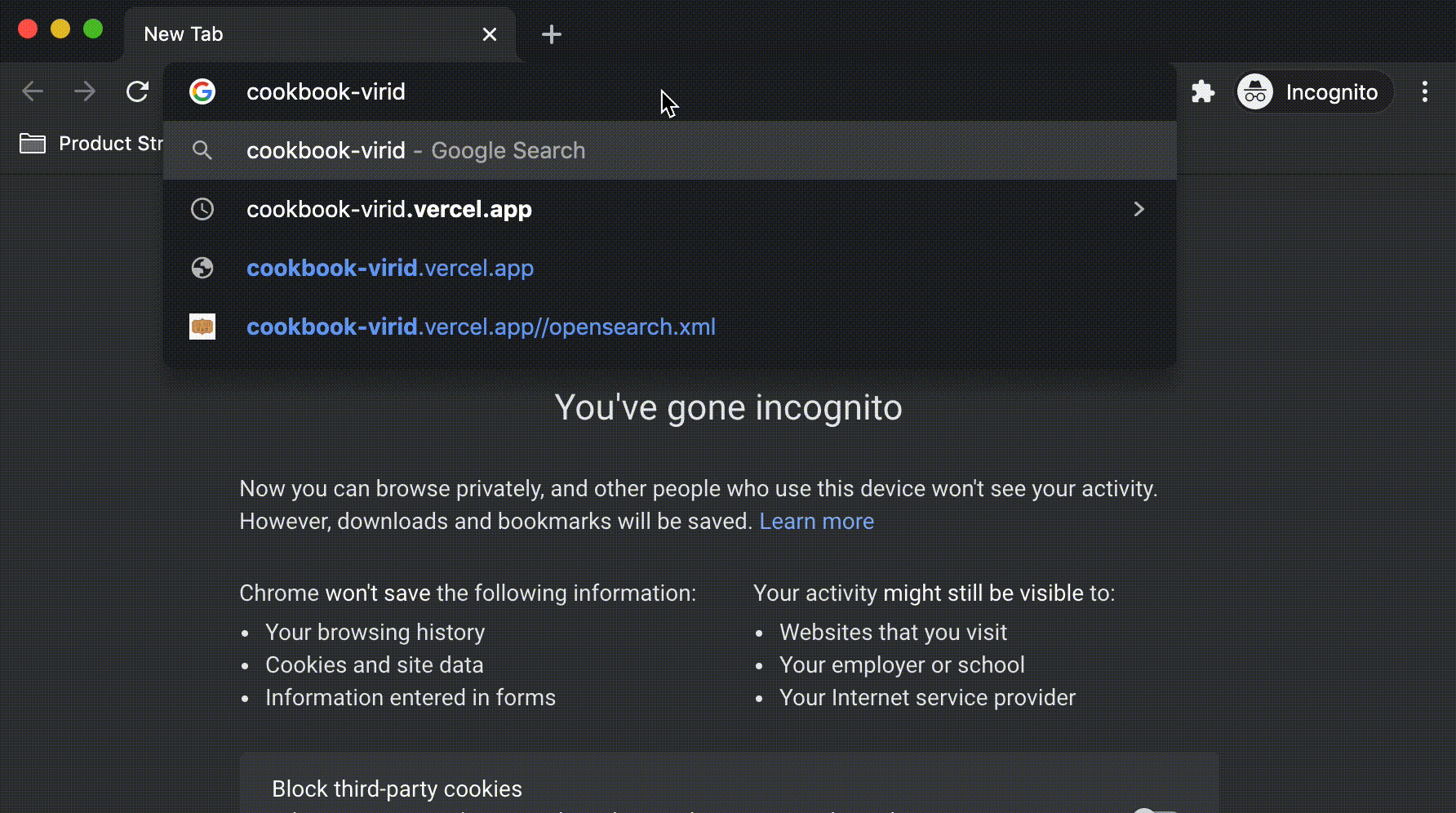Pick the opensearch.xml URL suggestion

click(x=670, y=327)
